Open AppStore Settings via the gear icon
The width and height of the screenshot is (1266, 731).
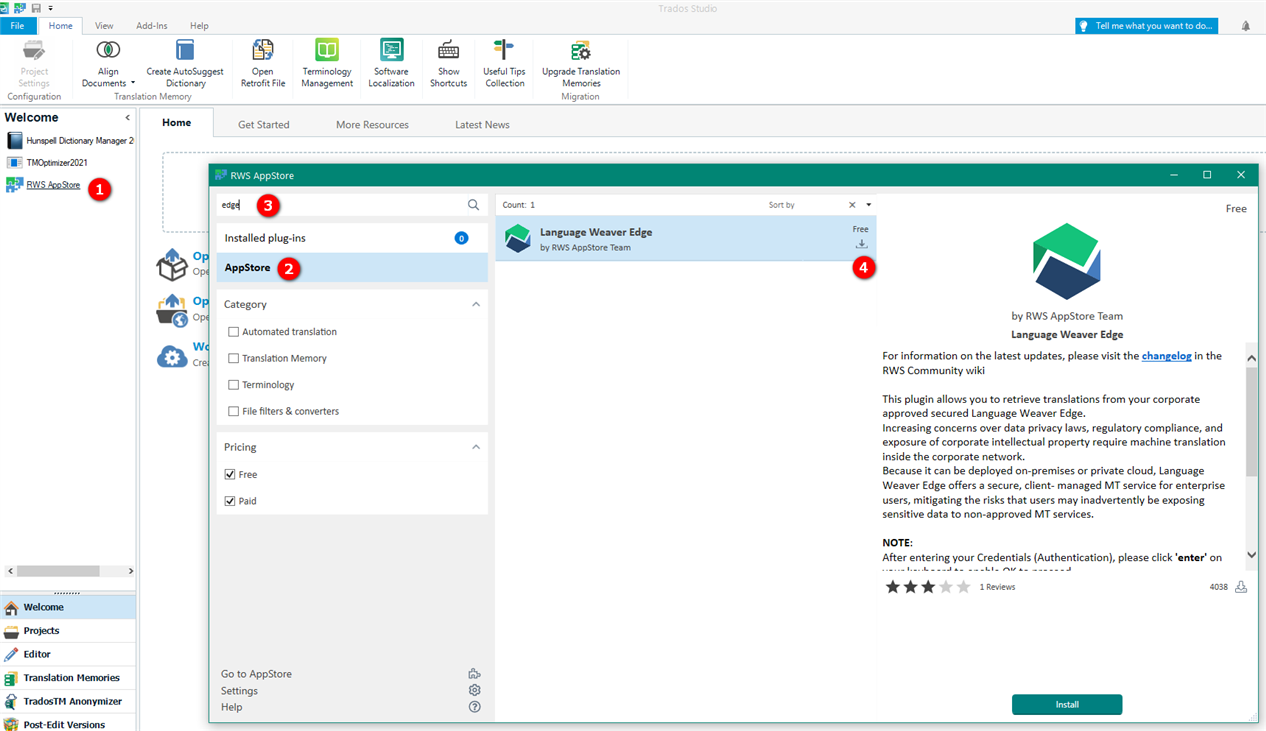click(474, 690)
